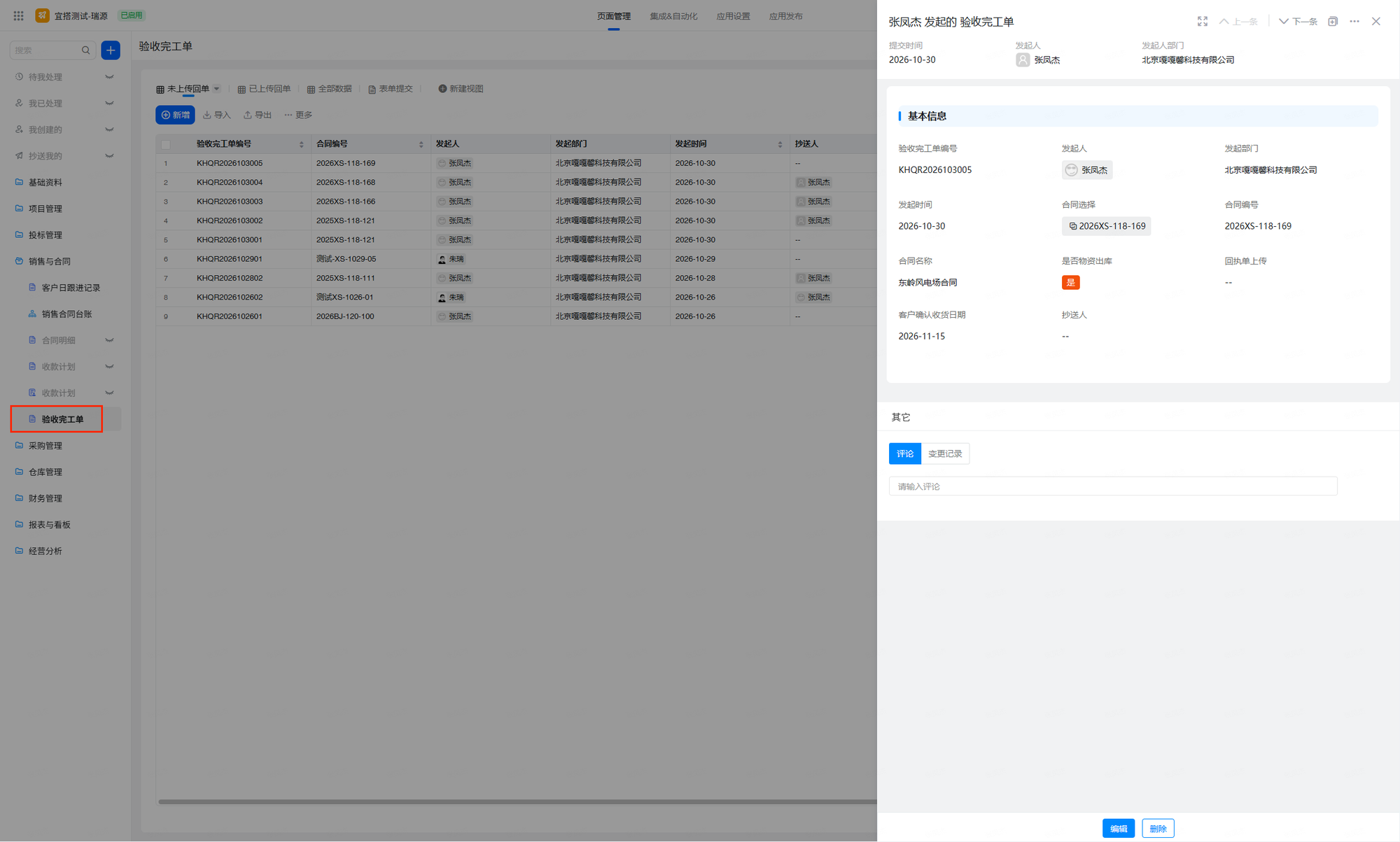
Task: Toggle the select-all checkbox in table header
Action: [x=166, y=144]
